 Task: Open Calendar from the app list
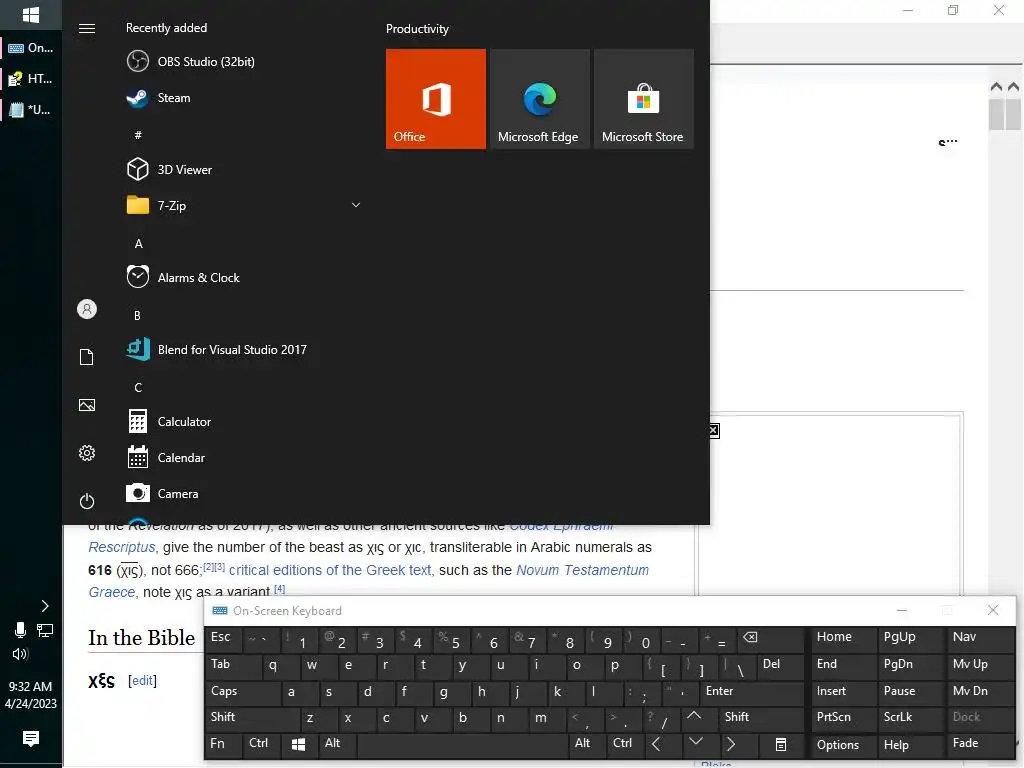(x=166, y=458)
